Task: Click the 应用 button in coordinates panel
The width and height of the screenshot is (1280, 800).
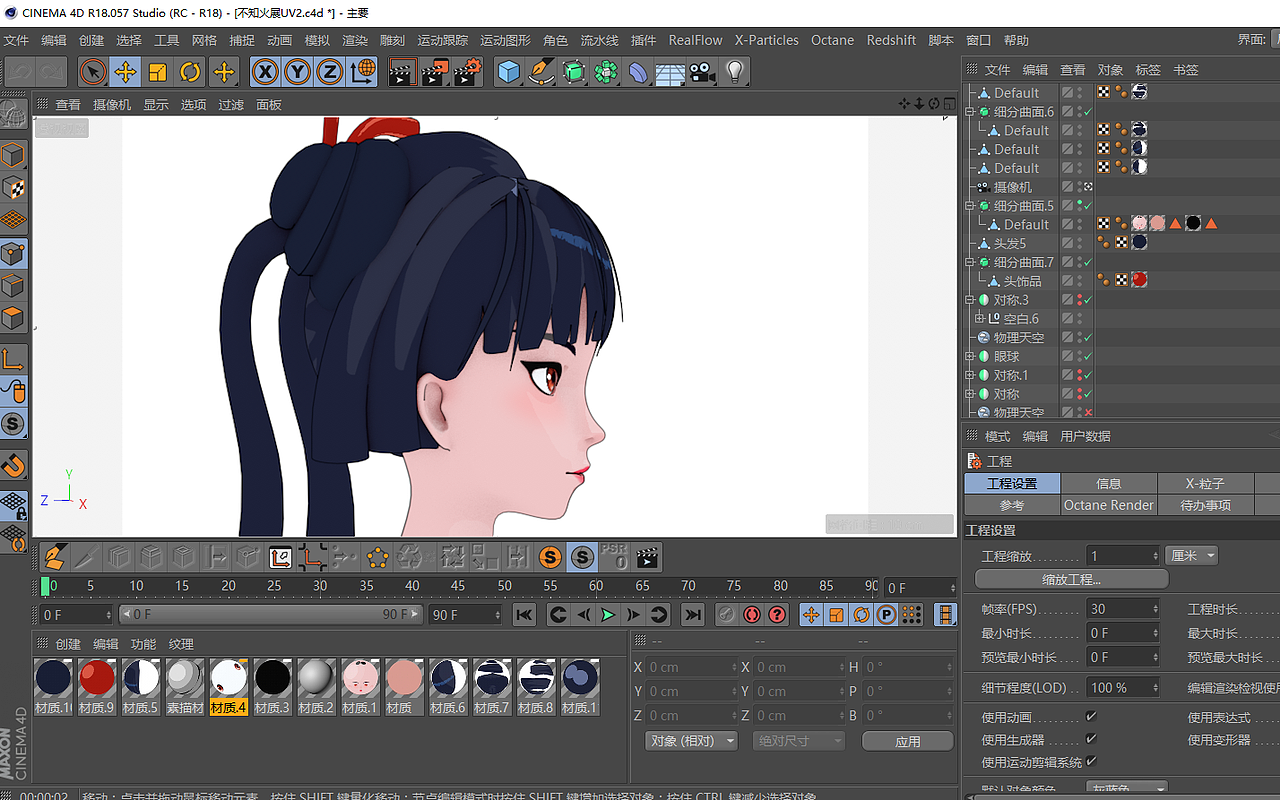Action: (907, 740)
